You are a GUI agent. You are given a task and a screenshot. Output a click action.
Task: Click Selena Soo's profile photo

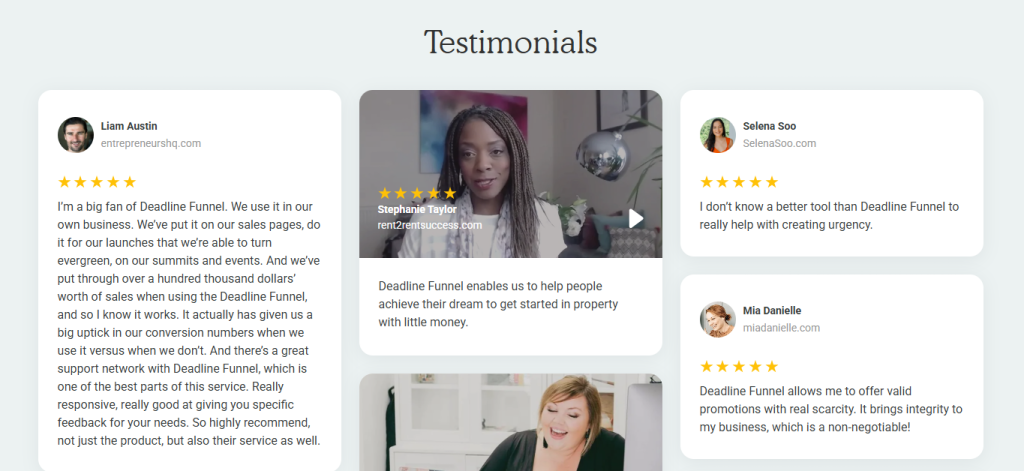pyautogui.click(x=718, y=135)
